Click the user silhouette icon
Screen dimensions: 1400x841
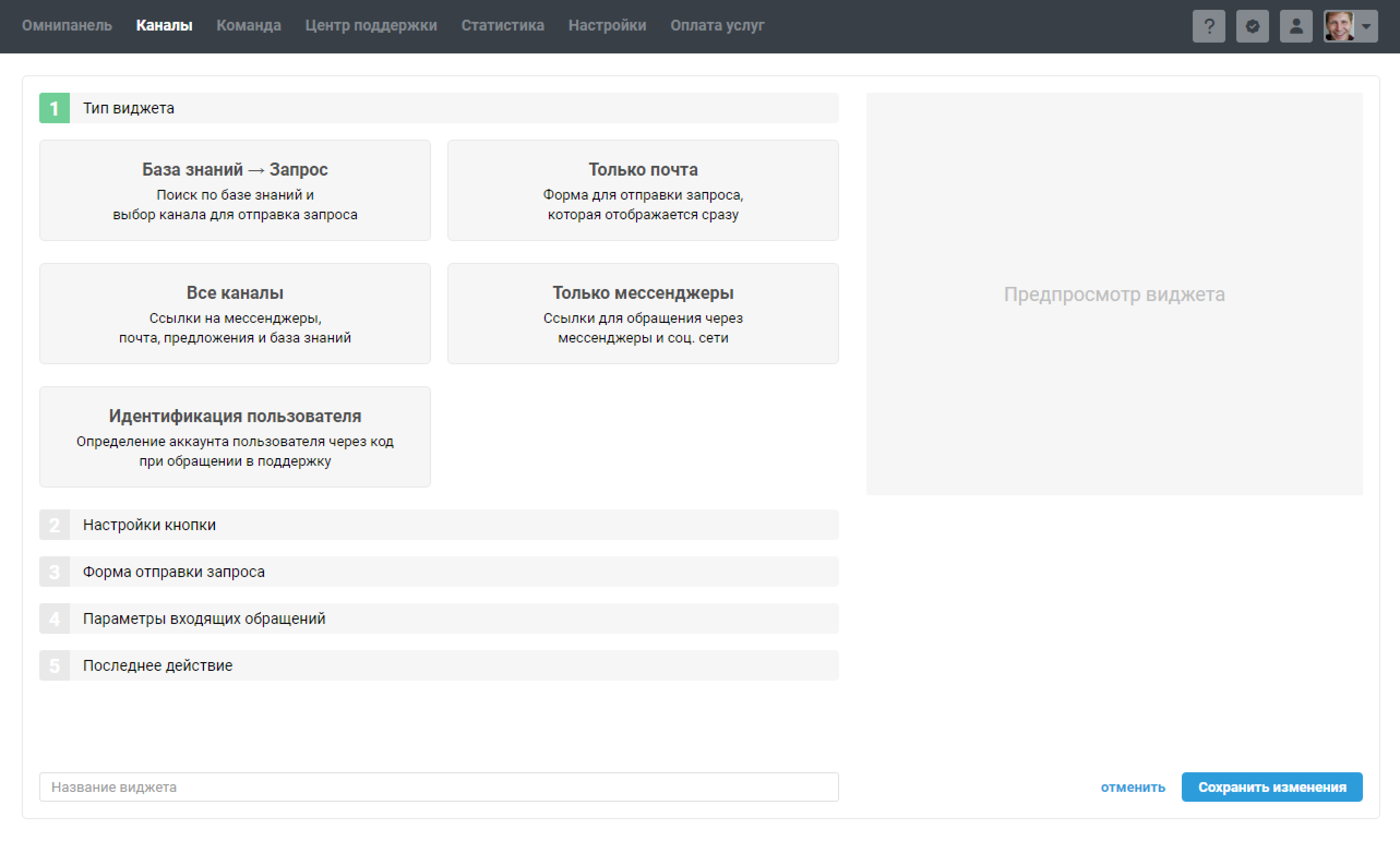pos(1296,26)
